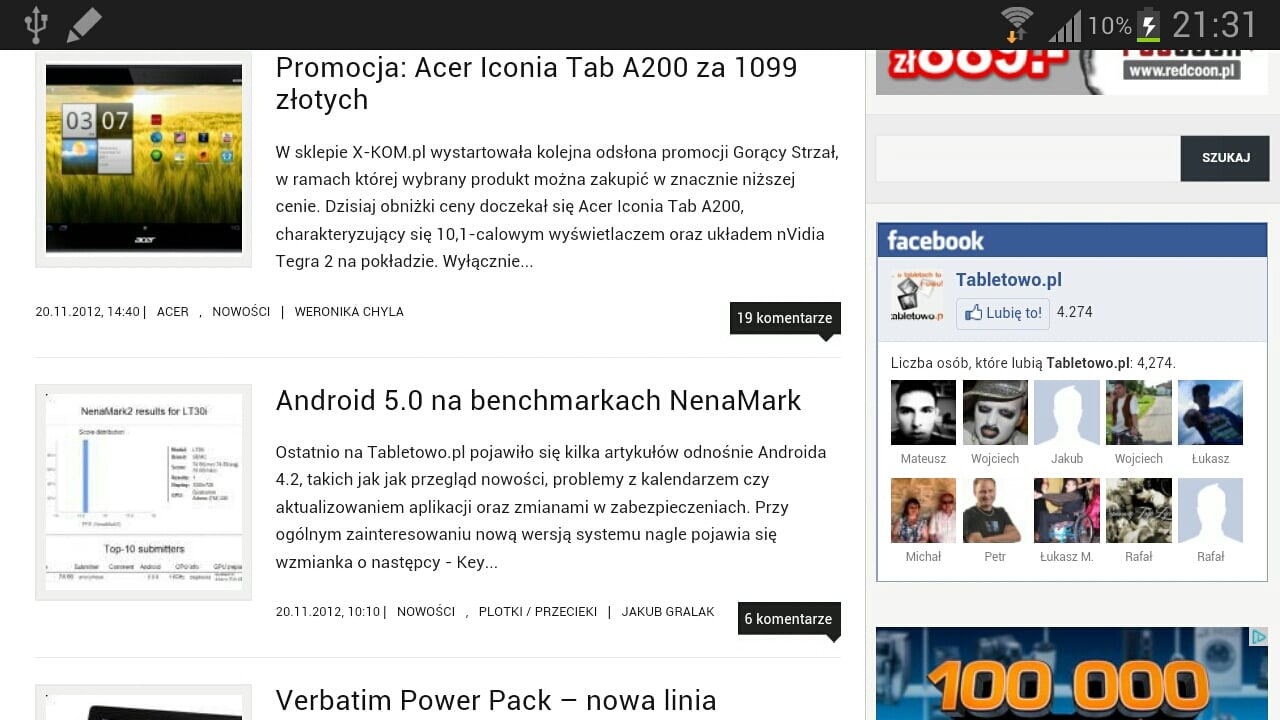The width and height of the screenshot is (1280, 720).
Task: Open second Rafał's default avatar profile
Action: click(1211, 510)
